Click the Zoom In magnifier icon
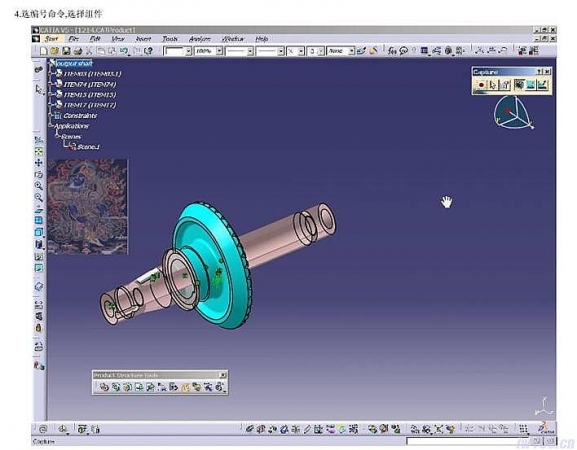The width and height of the screenshot is (577, 450). 39,186
